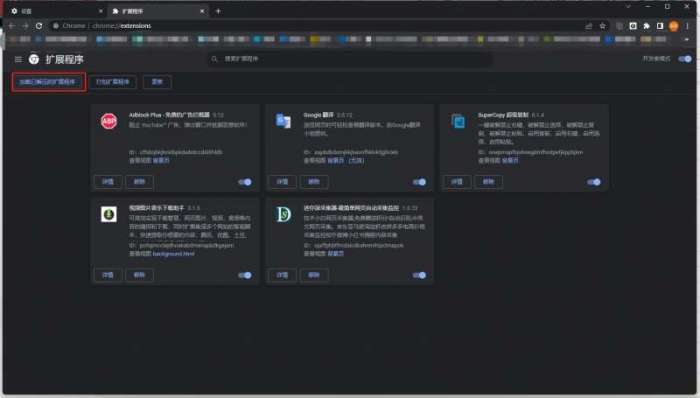Reload the page with the refresh icon

(39, 26)
